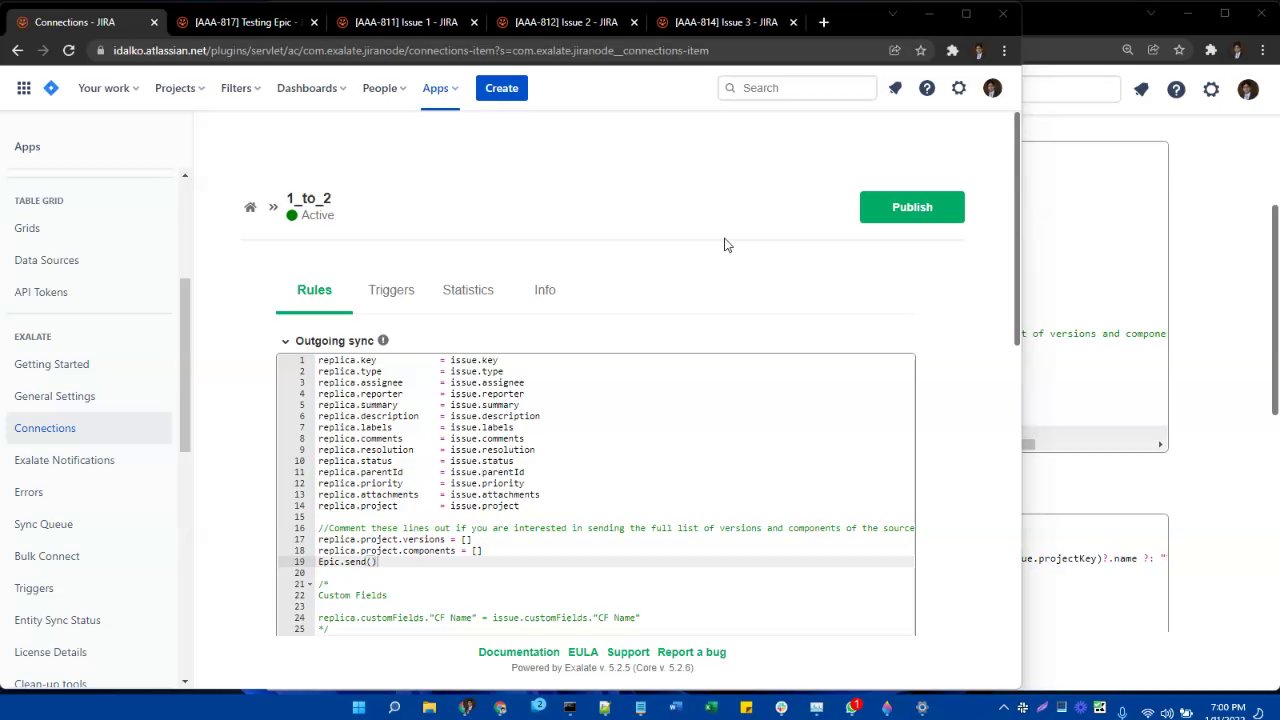This screenshot has height=720, width=1280.
Task: Click the browser back arrow
Action: [18, 50]
